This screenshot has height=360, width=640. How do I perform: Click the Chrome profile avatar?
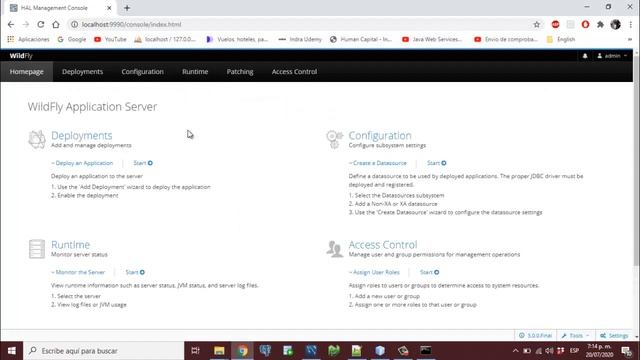pyautogui.click(x=616, y=24)
